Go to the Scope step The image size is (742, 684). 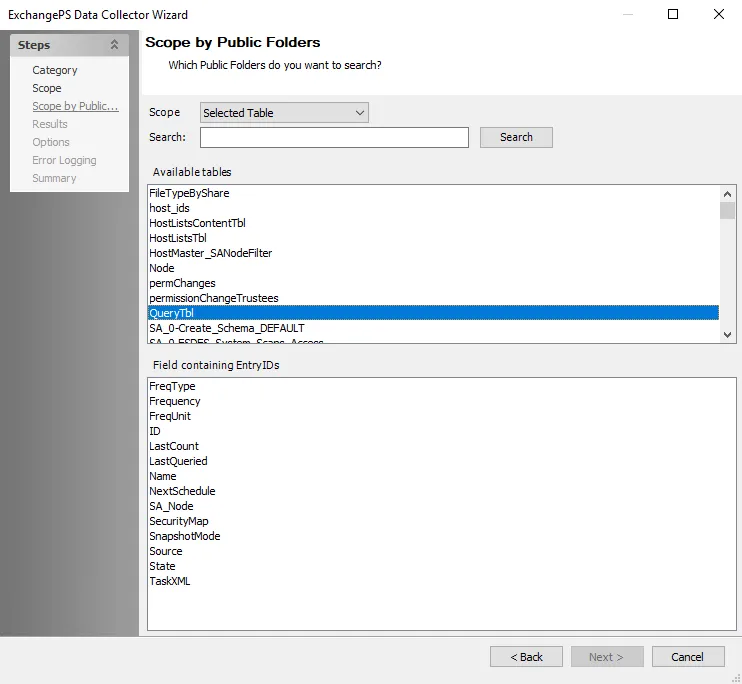(47, 88)
